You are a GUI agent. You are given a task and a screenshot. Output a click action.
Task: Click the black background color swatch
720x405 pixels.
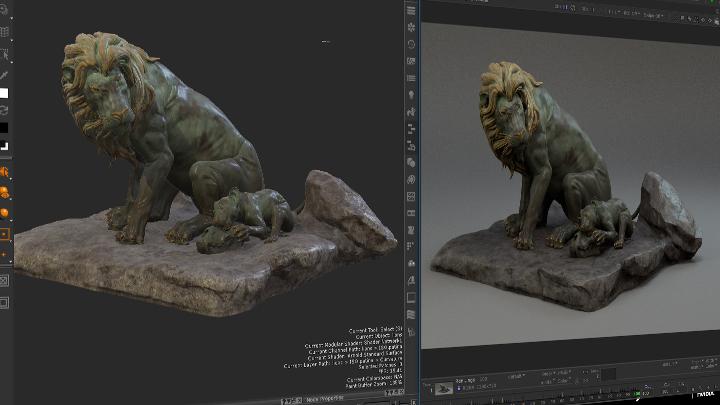(x=5, y=128)
